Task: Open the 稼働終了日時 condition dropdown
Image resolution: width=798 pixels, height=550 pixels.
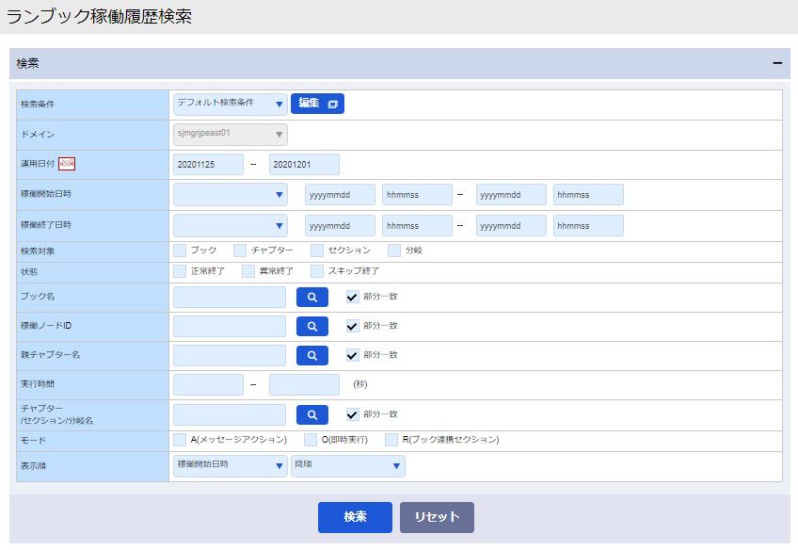Action: click(x=230, y=225)
